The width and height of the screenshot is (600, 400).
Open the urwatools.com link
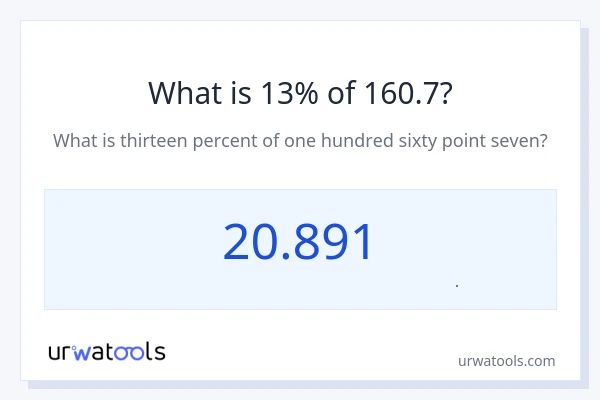[506, 360]
